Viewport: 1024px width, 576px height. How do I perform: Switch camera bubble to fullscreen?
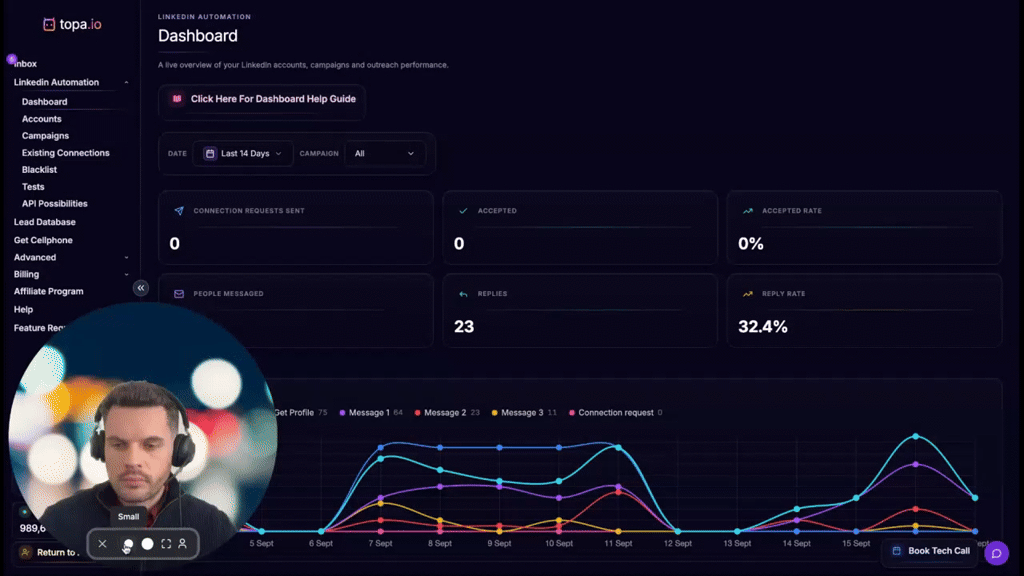pos(167,543)
